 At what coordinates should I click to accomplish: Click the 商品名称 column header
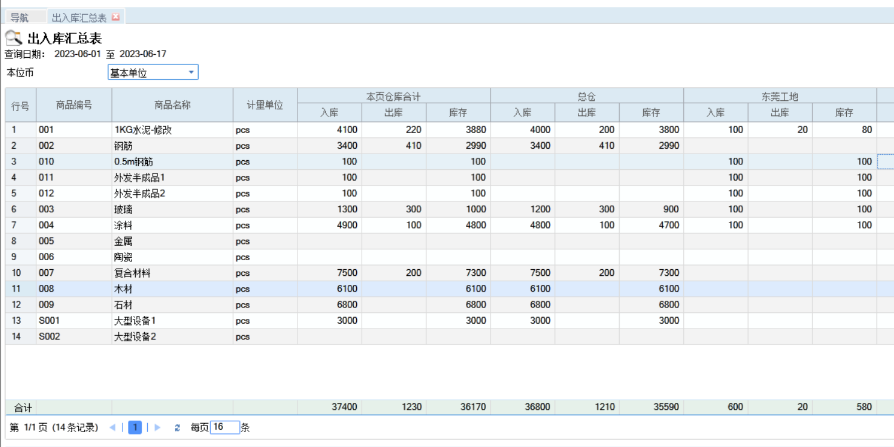[x=172, y=105]
